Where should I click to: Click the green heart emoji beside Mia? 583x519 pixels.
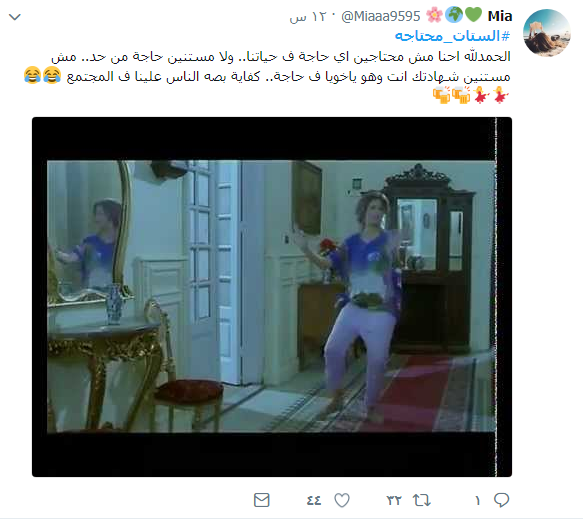click(473, 15)
